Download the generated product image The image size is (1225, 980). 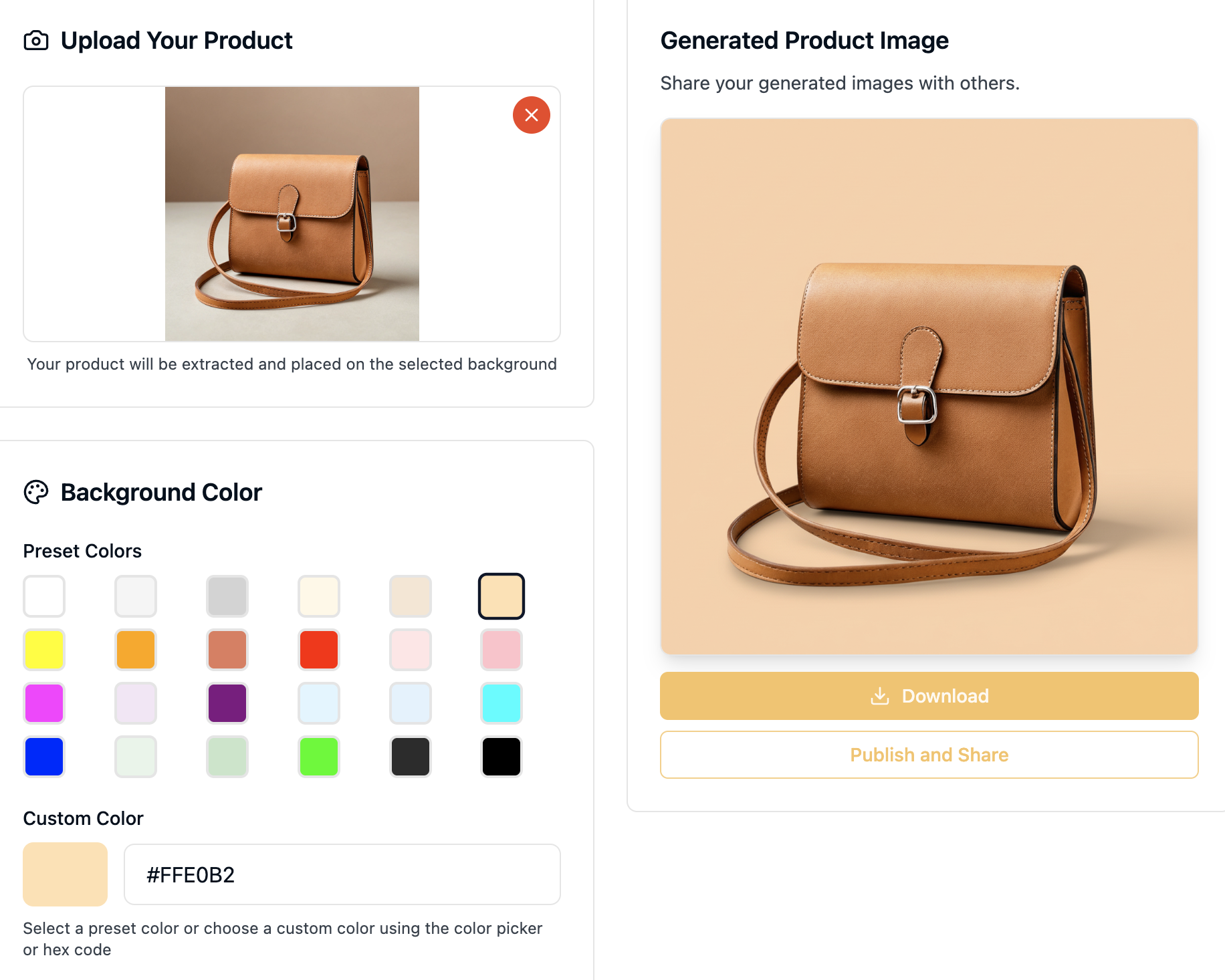pos(929,696)
